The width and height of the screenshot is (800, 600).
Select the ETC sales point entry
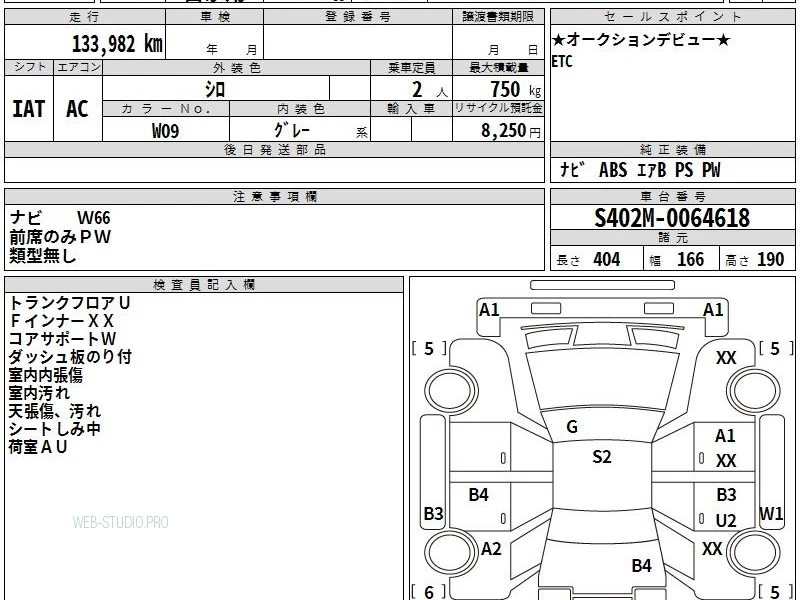coord(562,62)
